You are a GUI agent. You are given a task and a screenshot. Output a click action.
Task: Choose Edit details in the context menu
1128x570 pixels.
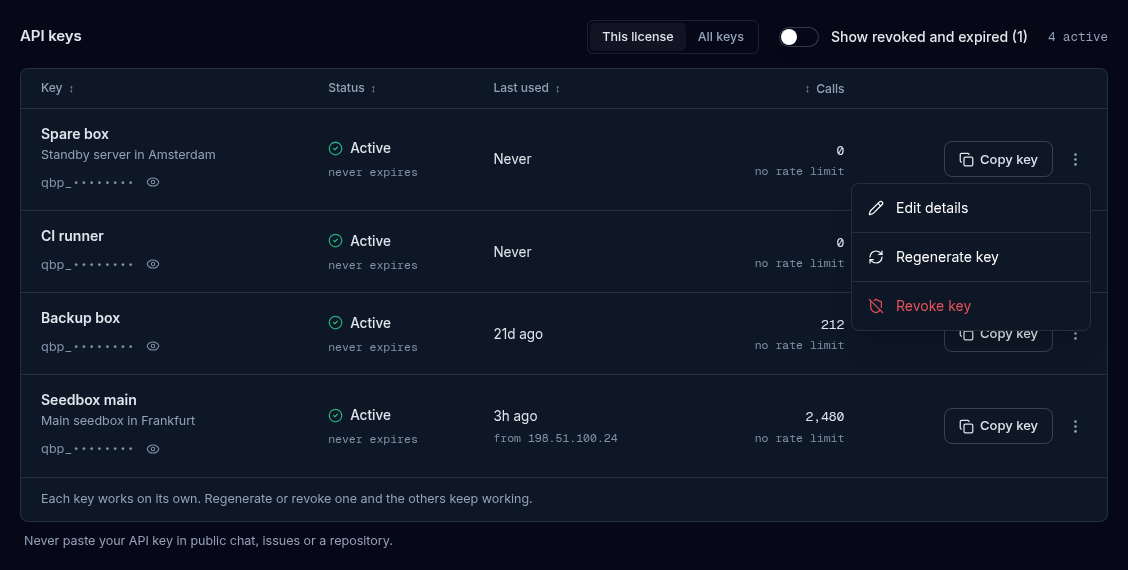pos(970,208)
